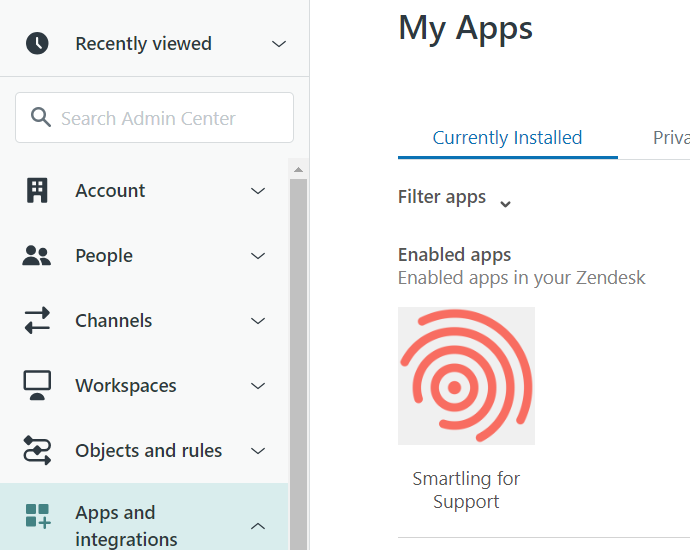Click the Channels arrows icon
The image size is (690, 550).
[x=37, y=321]
